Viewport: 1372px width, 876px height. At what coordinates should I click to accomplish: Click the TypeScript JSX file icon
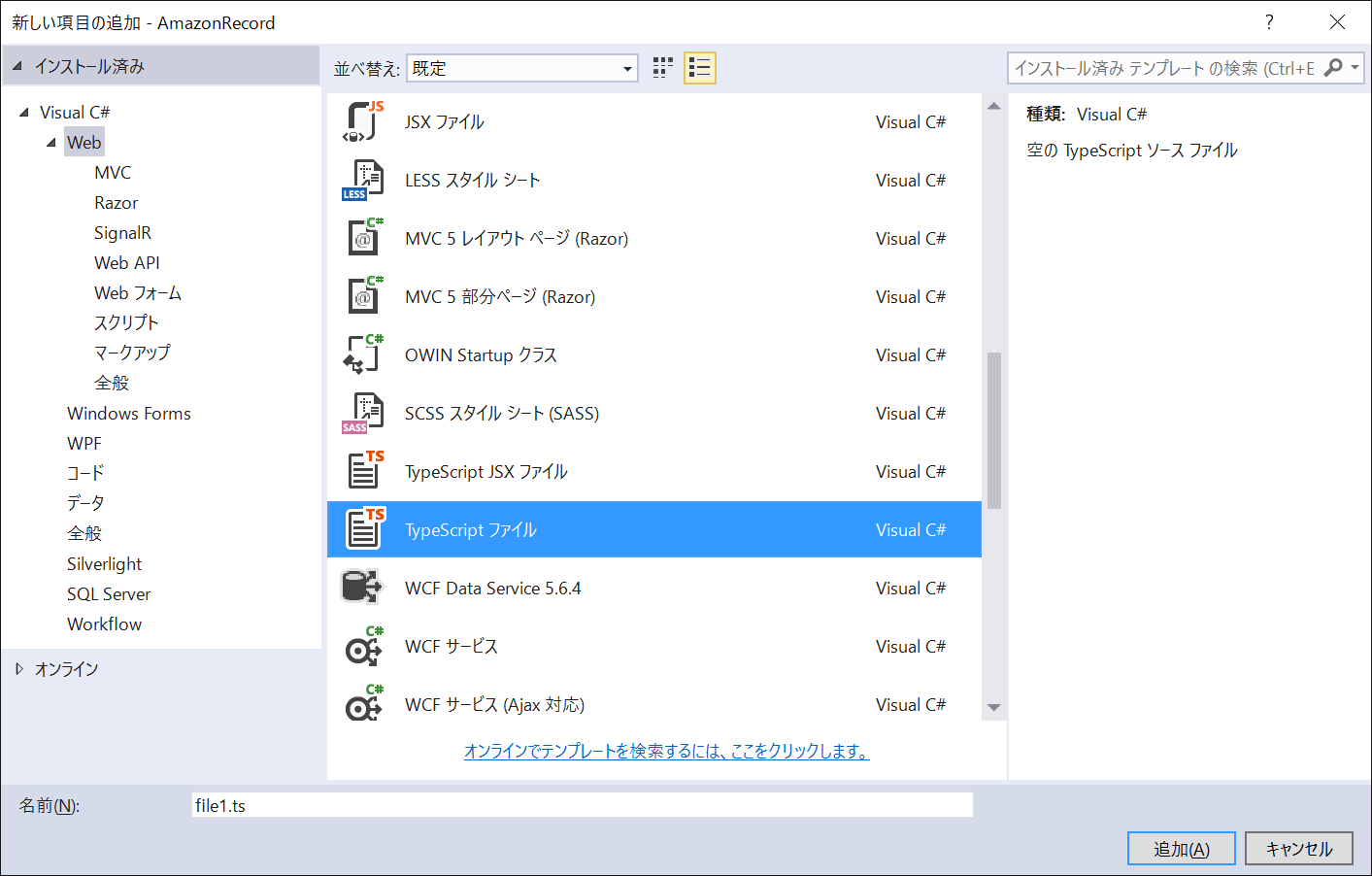click(363, 471)
